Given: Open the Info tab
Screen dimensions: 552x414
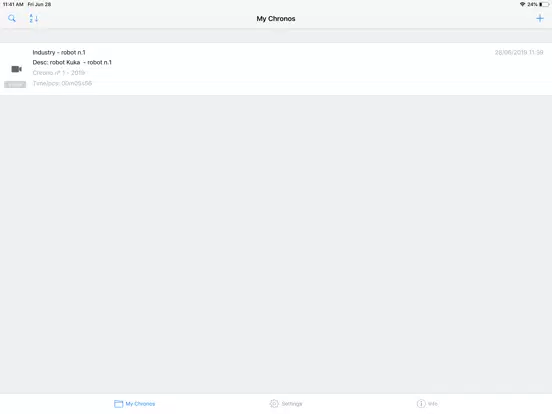Looking at the screenshot, I should (x=427, y=403).
